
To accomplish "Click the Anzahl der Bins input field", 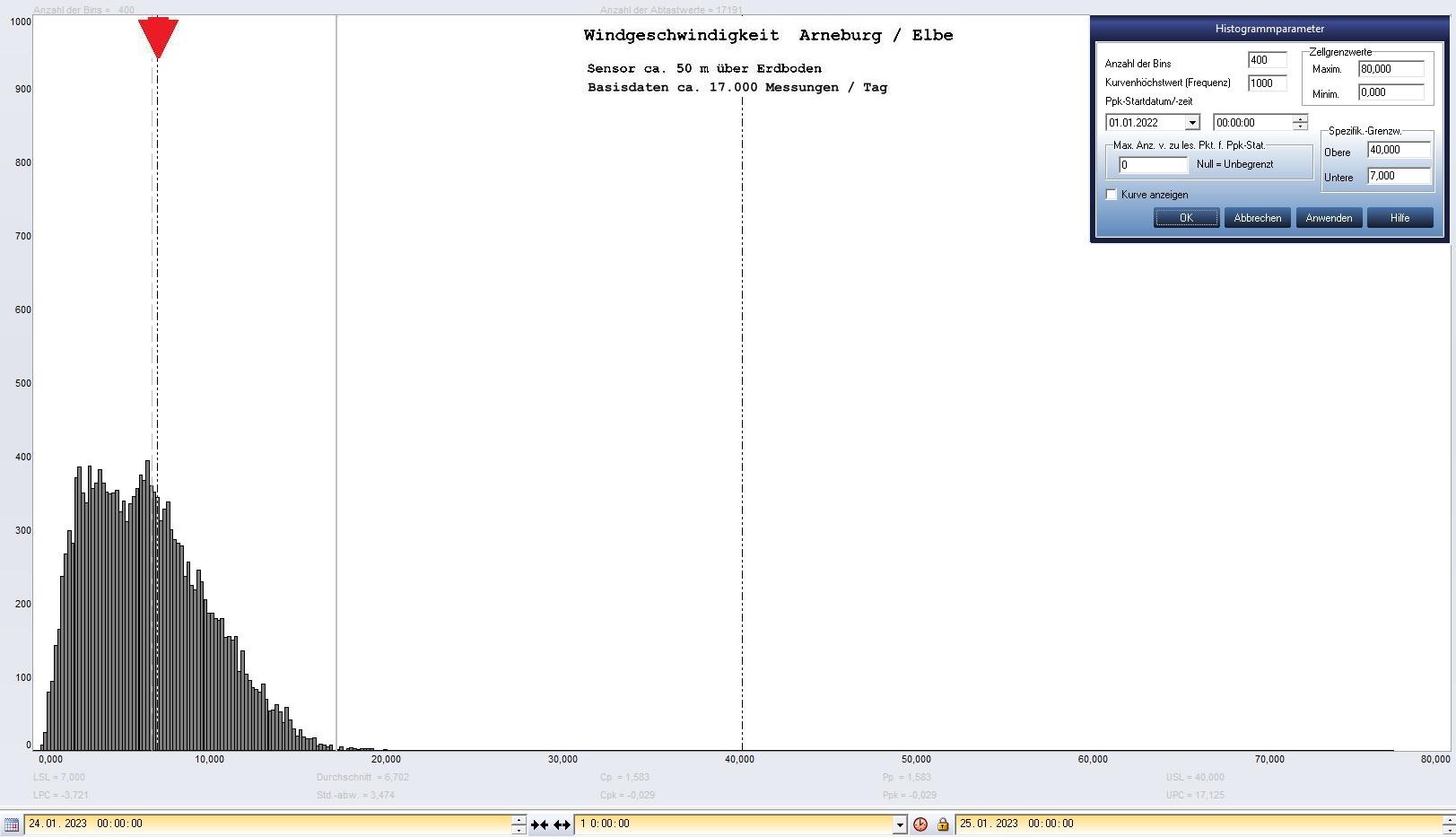I will [x=1267, y=60].
